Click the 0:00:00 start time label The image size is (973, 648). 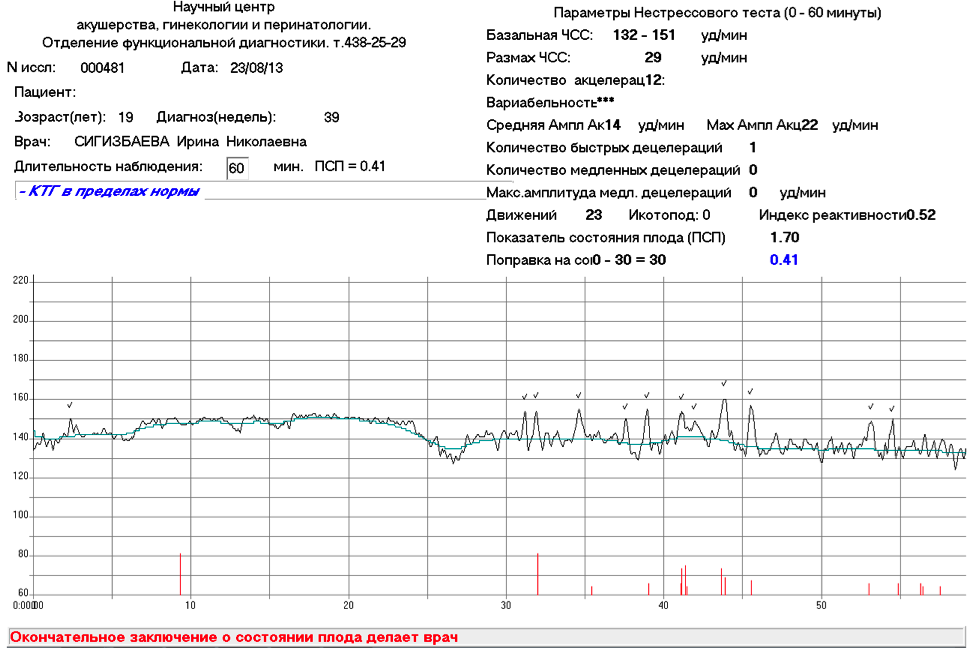(22, 605)
